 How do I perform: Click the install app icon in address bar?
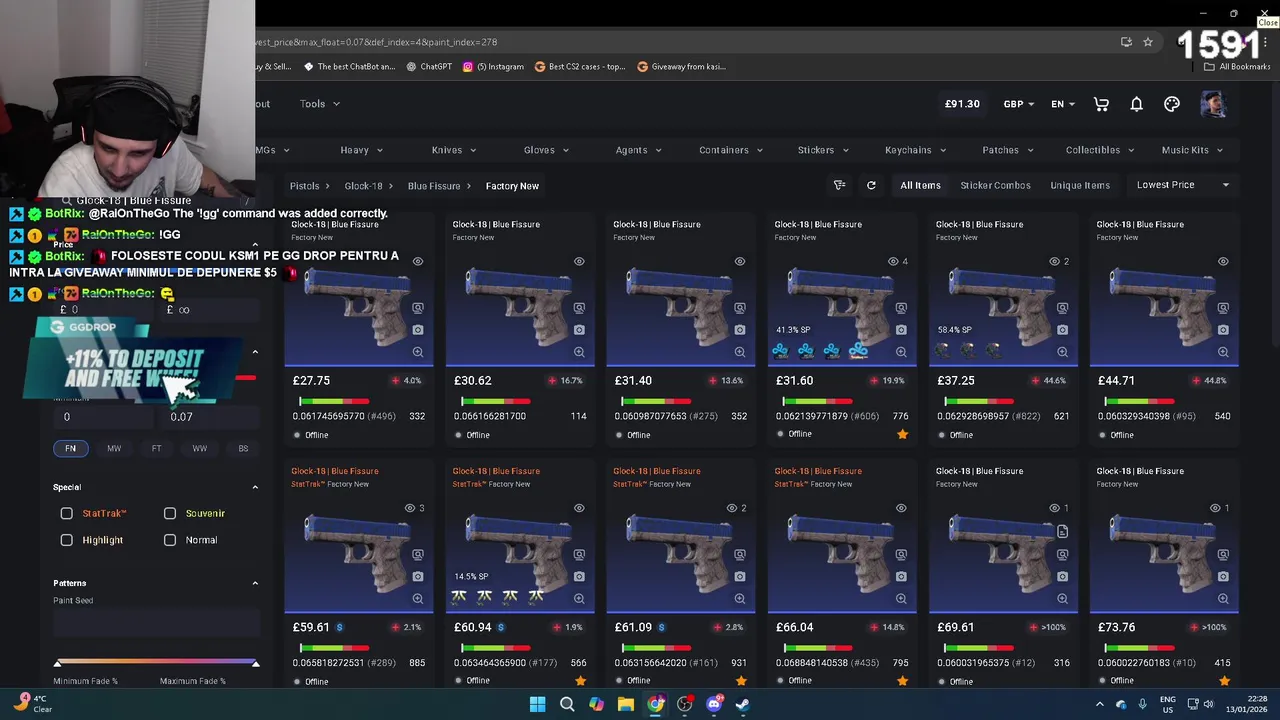coord(1126,42)
